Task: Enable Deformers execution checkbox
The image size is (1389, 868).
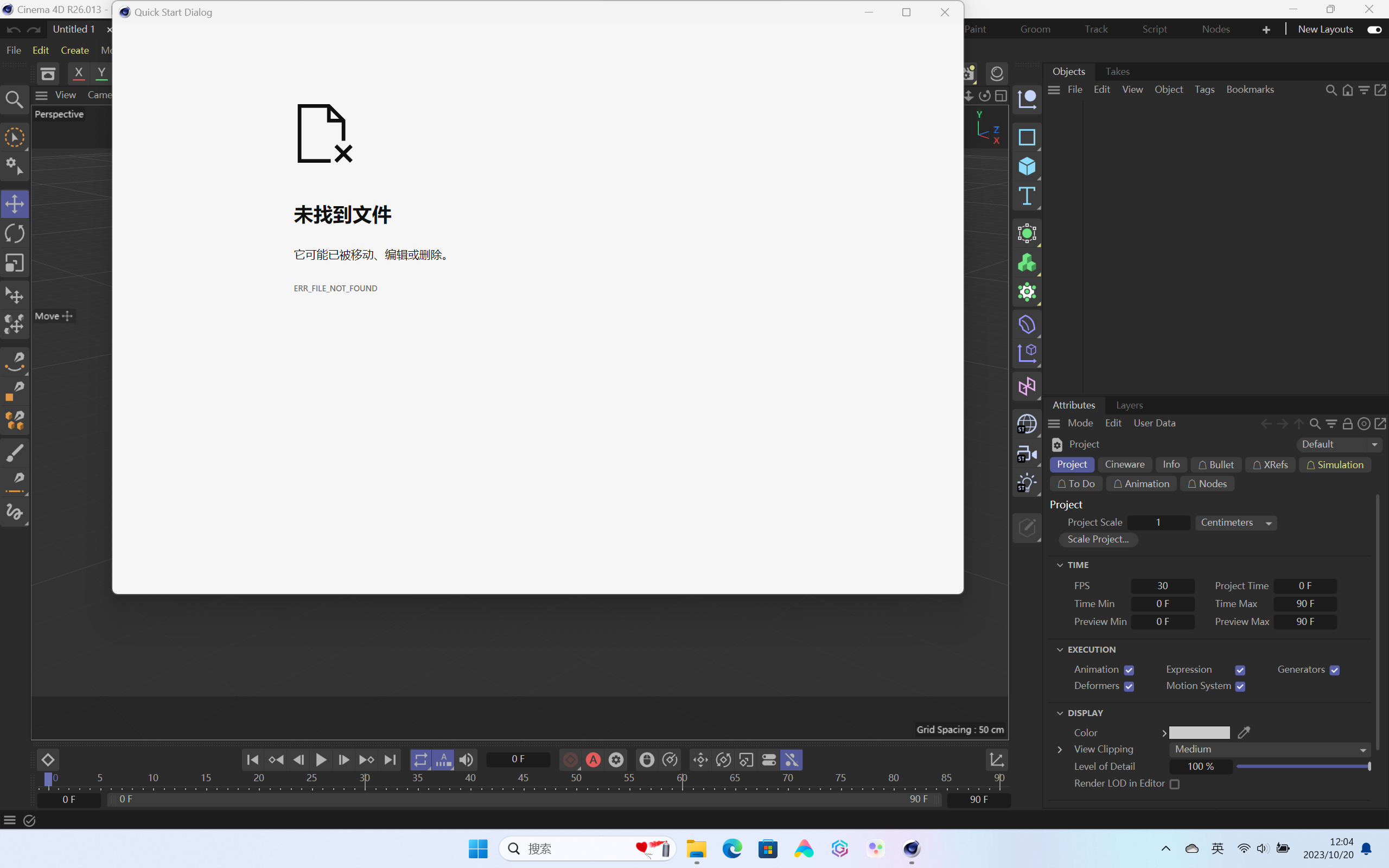Action: pyautogui.click(x=1129, y=686)
